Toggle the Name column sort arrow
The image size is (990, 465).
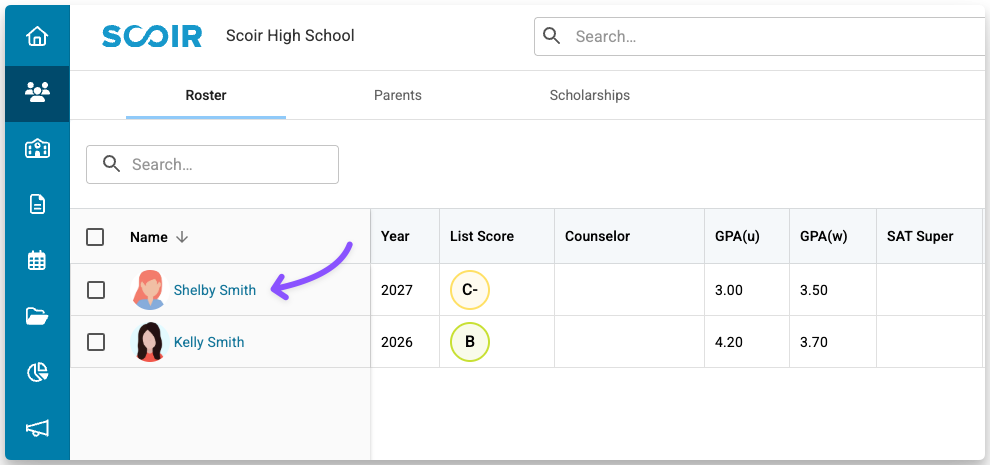point(182,237)
